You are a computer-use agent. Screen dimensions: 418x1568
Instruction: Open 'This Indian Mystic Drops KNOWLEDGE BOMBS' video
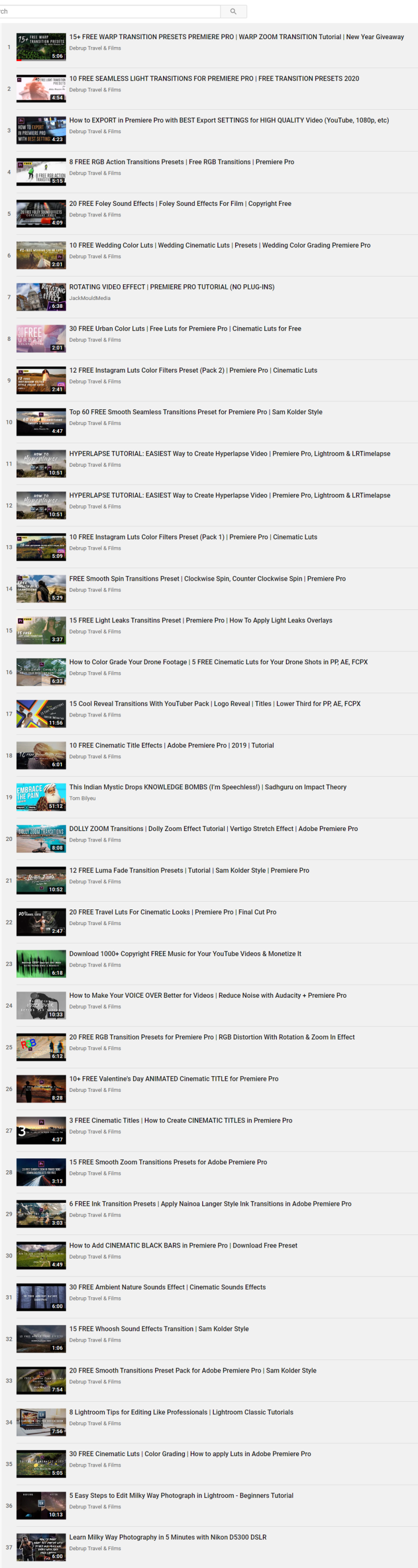pyautogui.click(x=208, y=787)
